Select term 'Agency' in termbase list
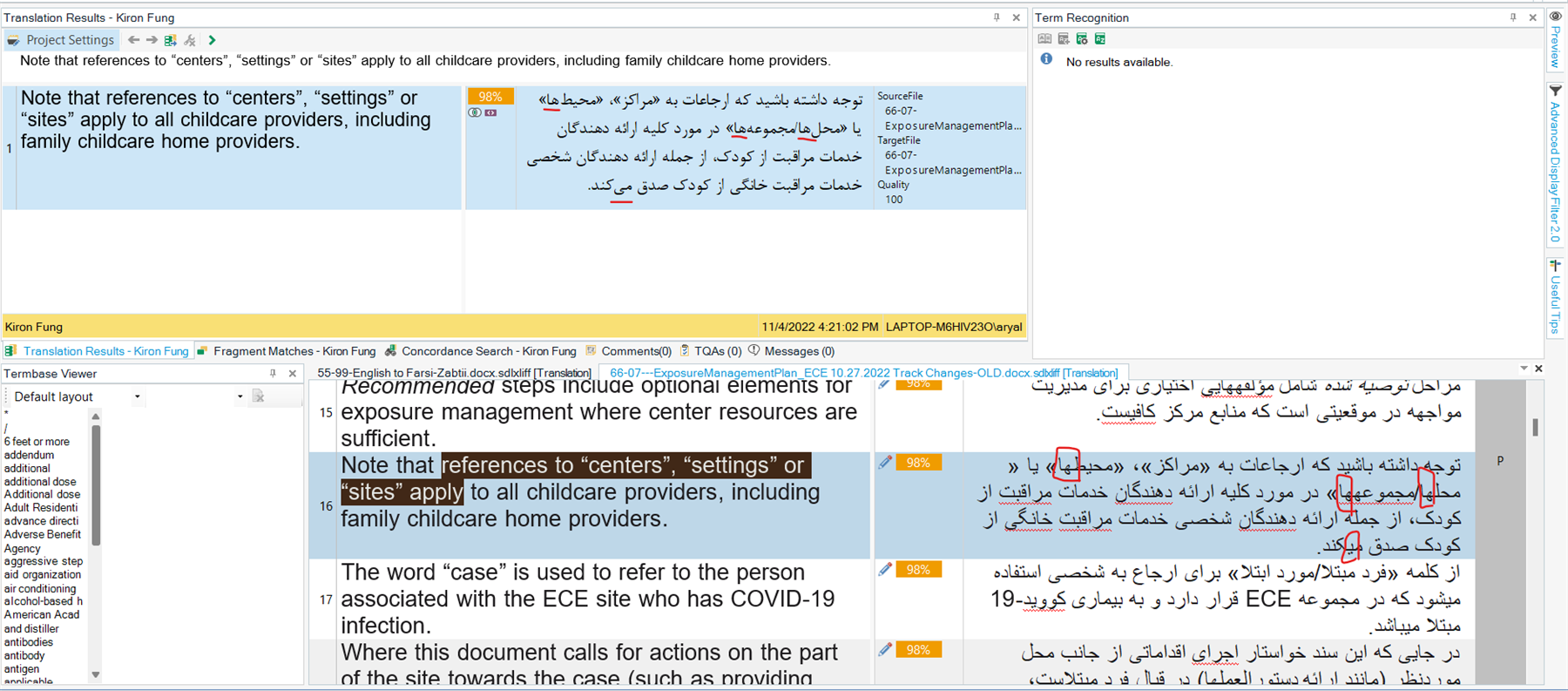Screen dimensions: 1568x691 tap(22, 548)
